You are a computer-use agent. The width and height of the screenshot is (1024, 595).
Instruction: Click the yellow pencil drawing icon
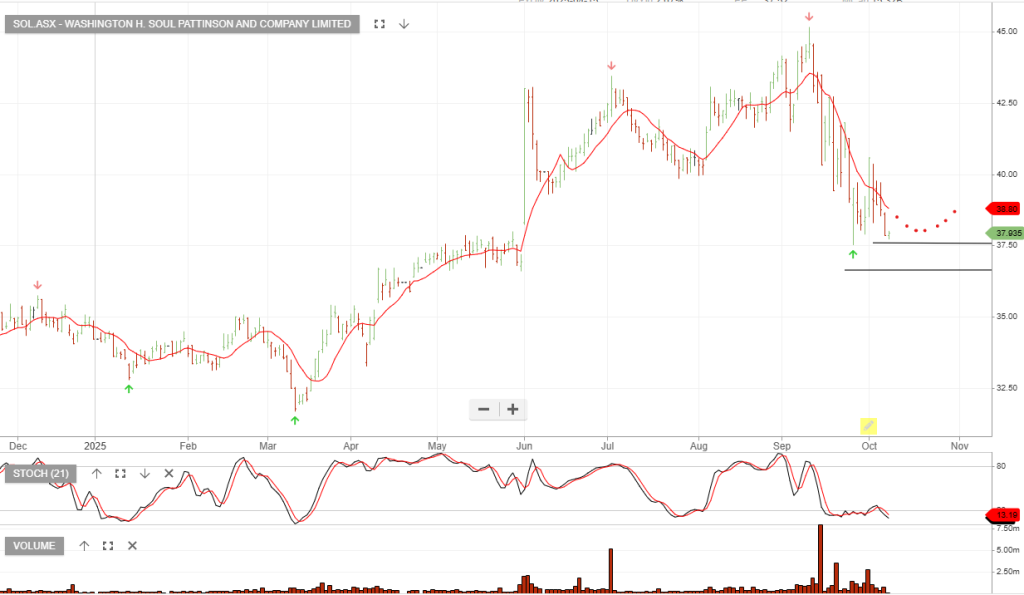[868, 426]
